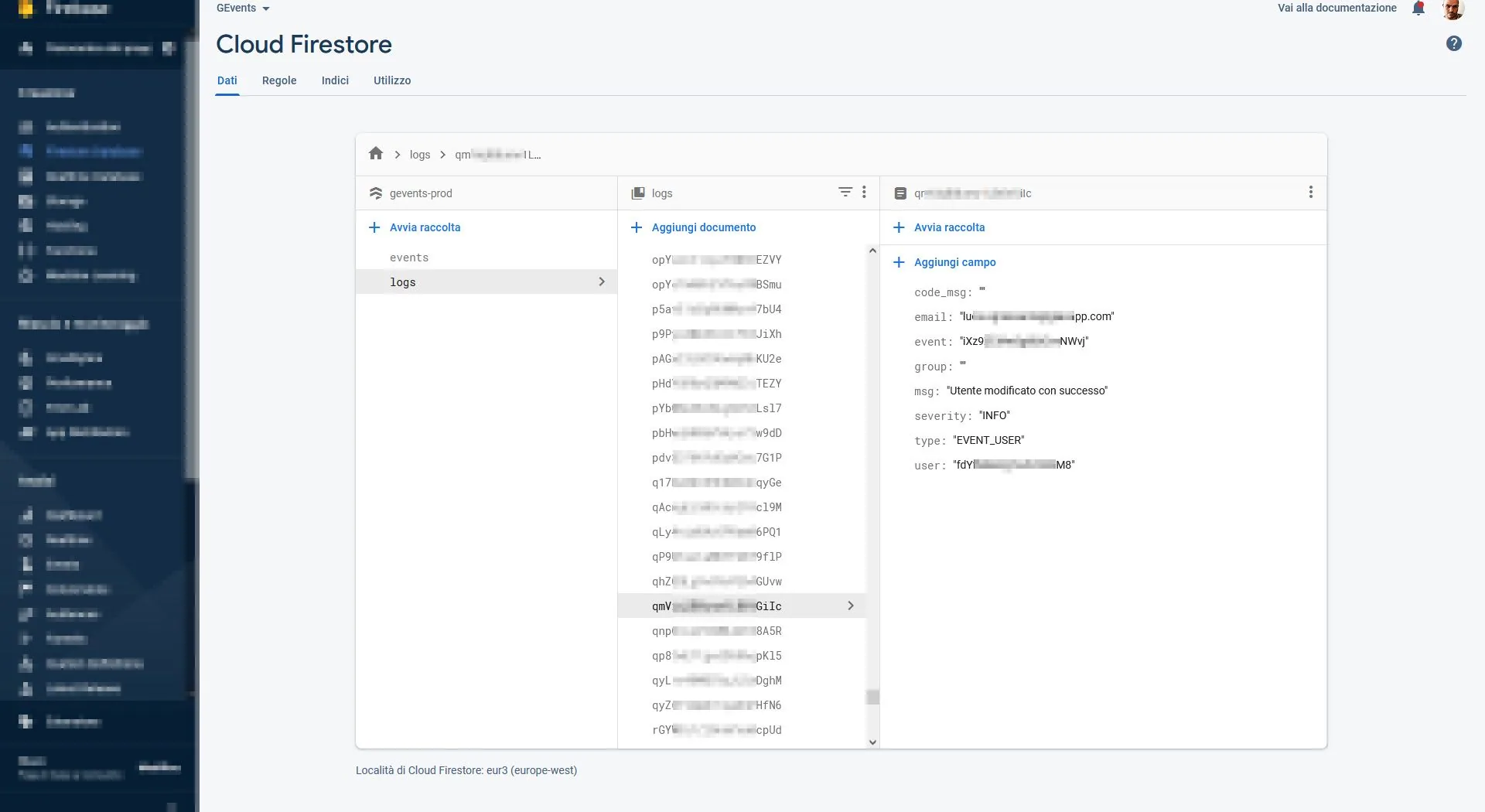
Task: Click Vai alla documentazione link
Action: click(1337, 8)
